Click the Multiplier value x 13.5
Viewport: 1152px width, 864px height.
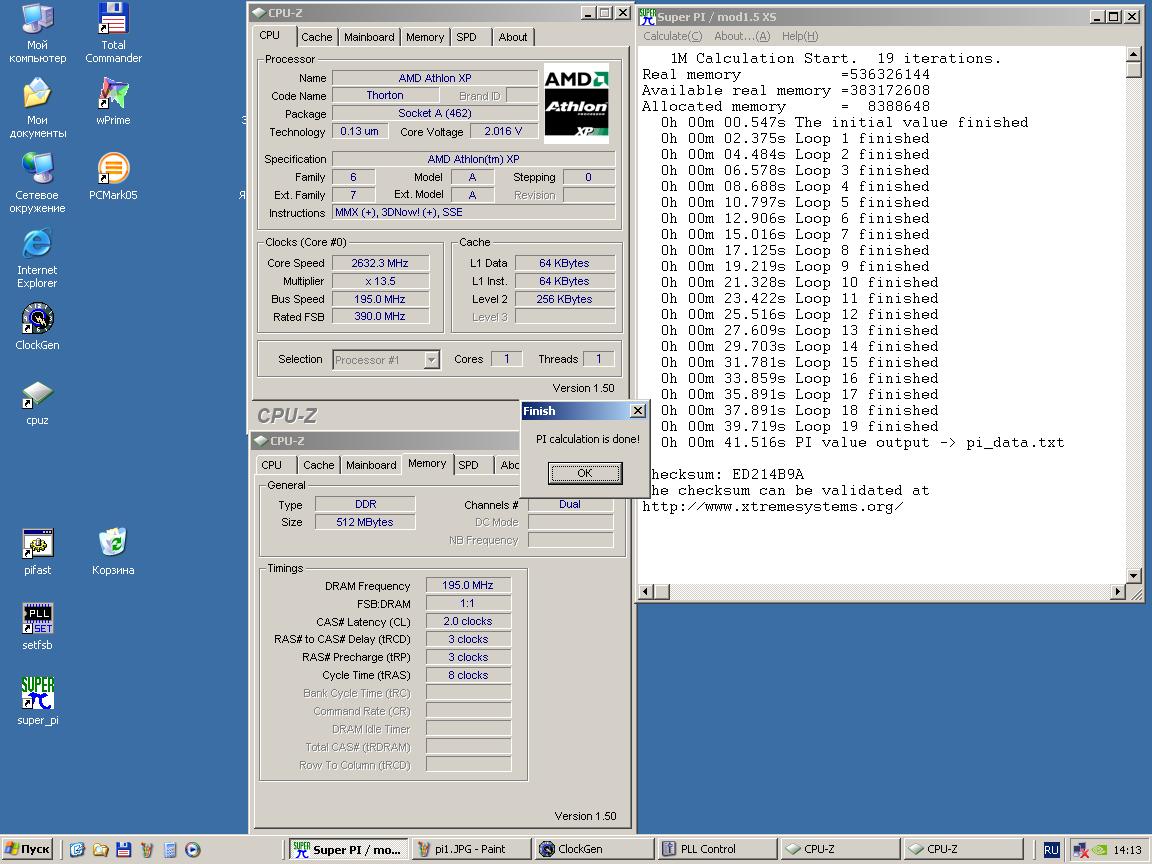point(380,281)
